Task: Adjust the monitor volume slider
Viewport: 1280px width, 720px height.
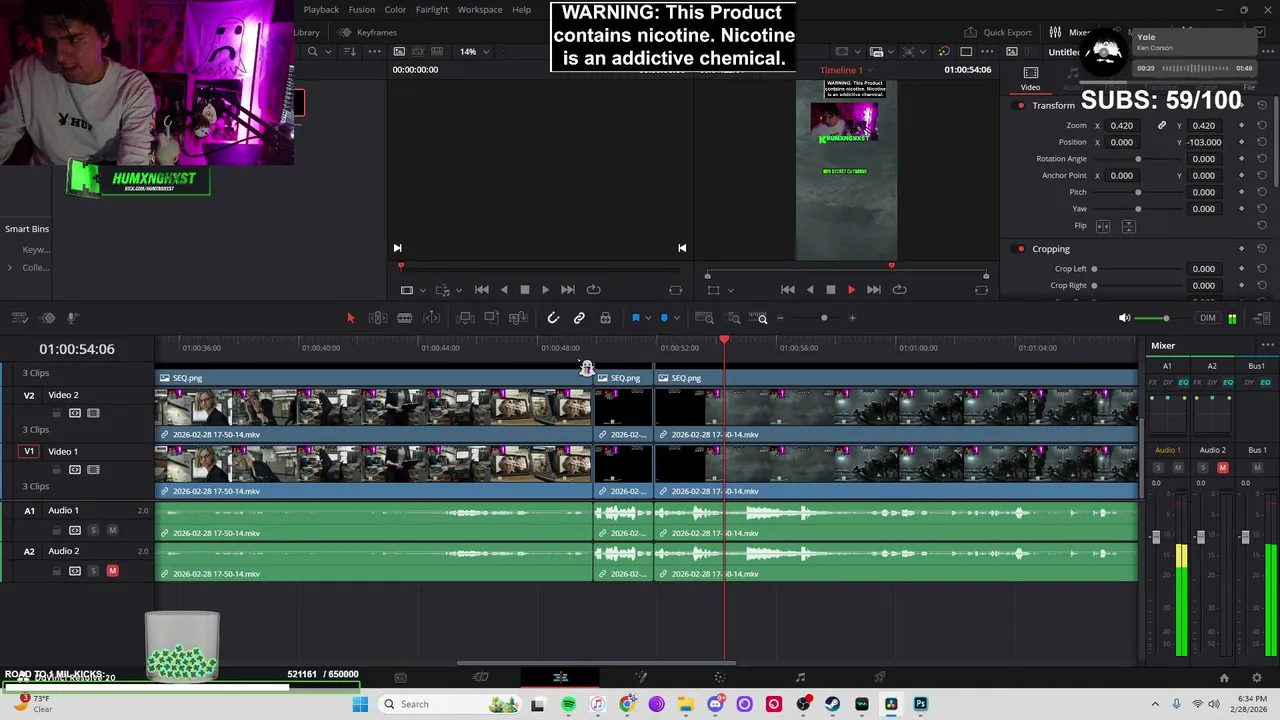Action: tap(1165, 318)
